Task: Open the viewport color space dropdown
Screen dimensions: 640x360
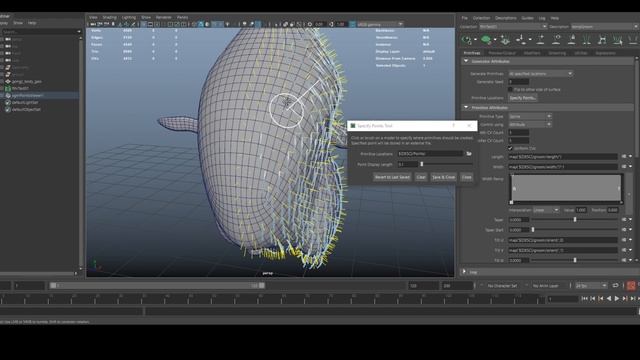Action: coord(380,24)
